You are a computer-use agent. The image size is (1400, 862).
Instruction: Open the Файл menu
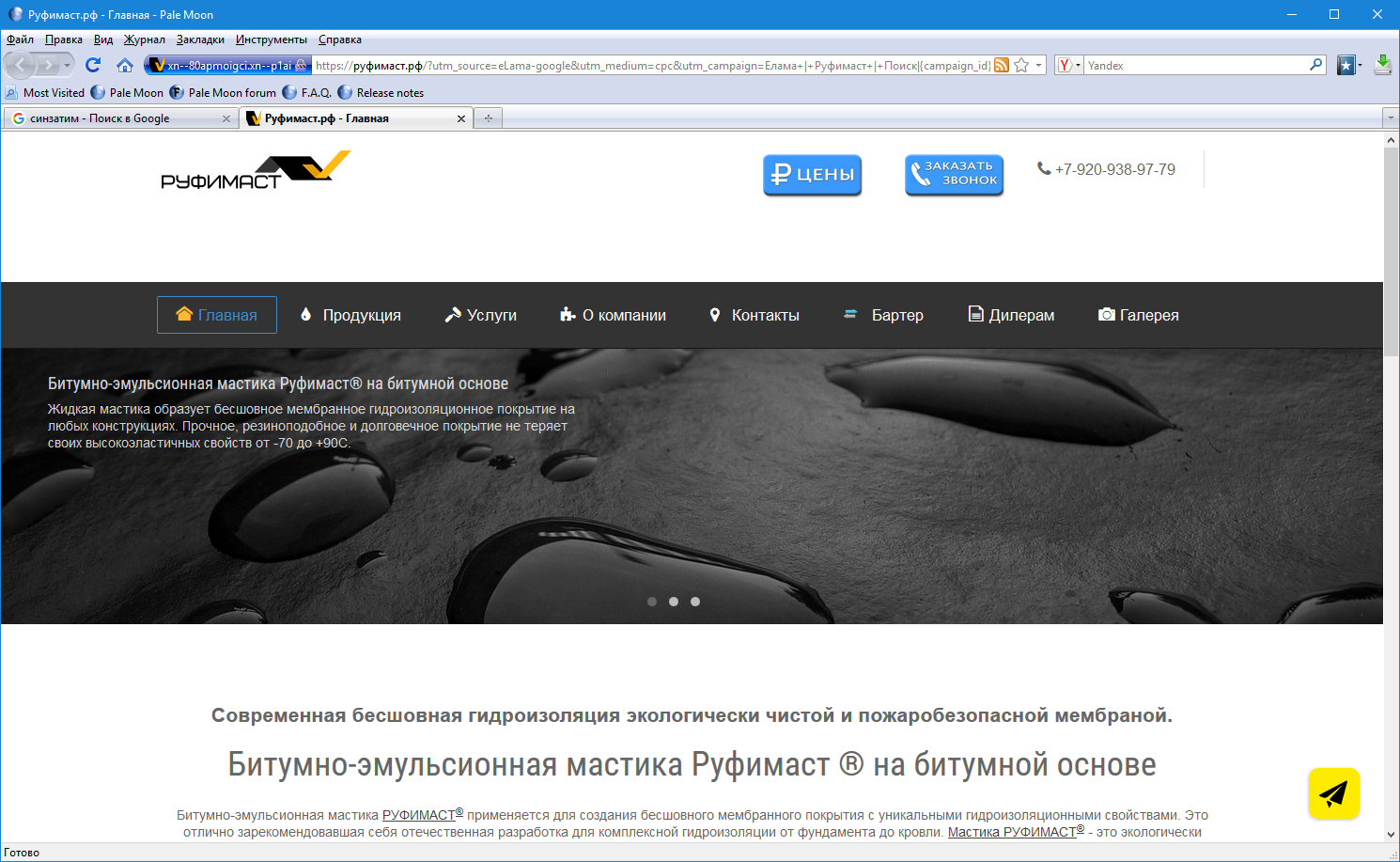20,39
